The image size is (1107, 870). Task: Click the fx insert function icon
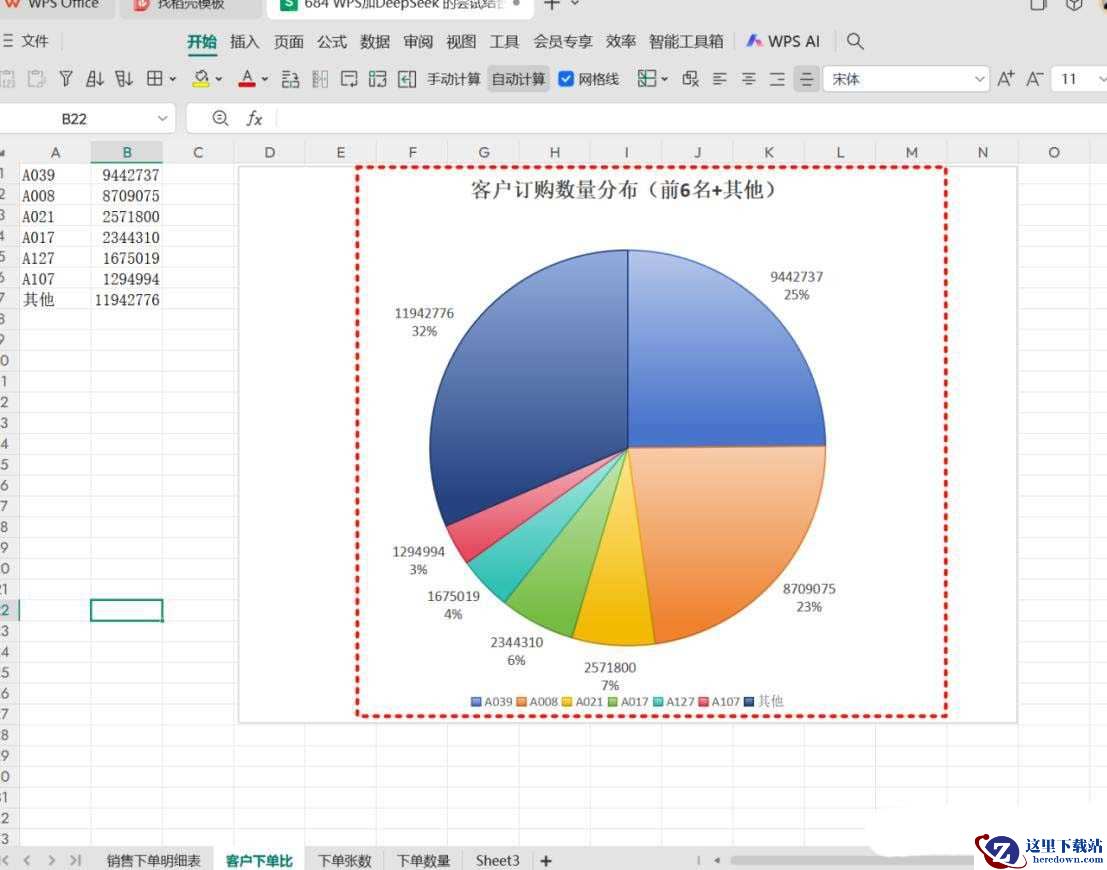click(x=254, y=118)
